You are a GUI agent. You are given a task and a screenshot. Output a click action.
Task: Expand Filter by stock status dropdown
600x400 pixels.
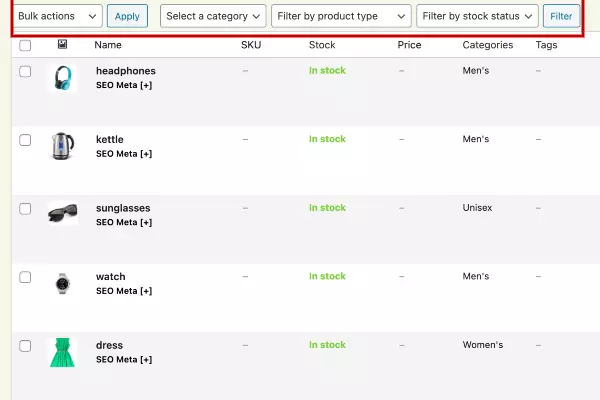point(477,16)
